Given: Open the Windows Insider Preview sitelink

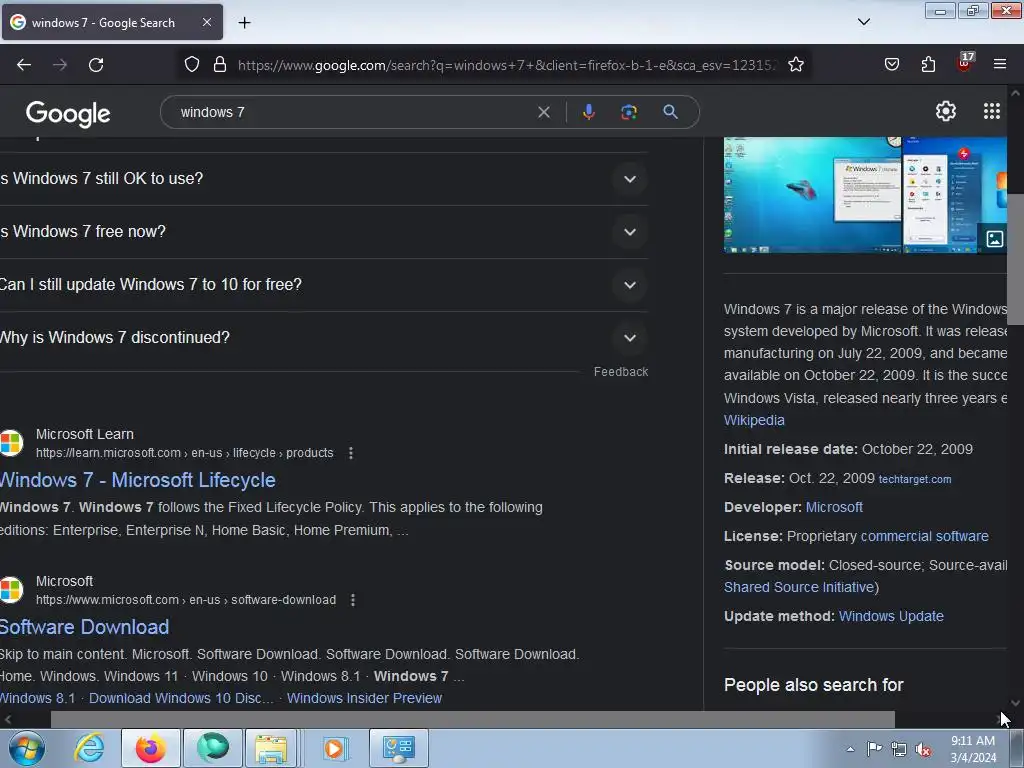Looking at the screenshot, I should click(x=364, y=698).
